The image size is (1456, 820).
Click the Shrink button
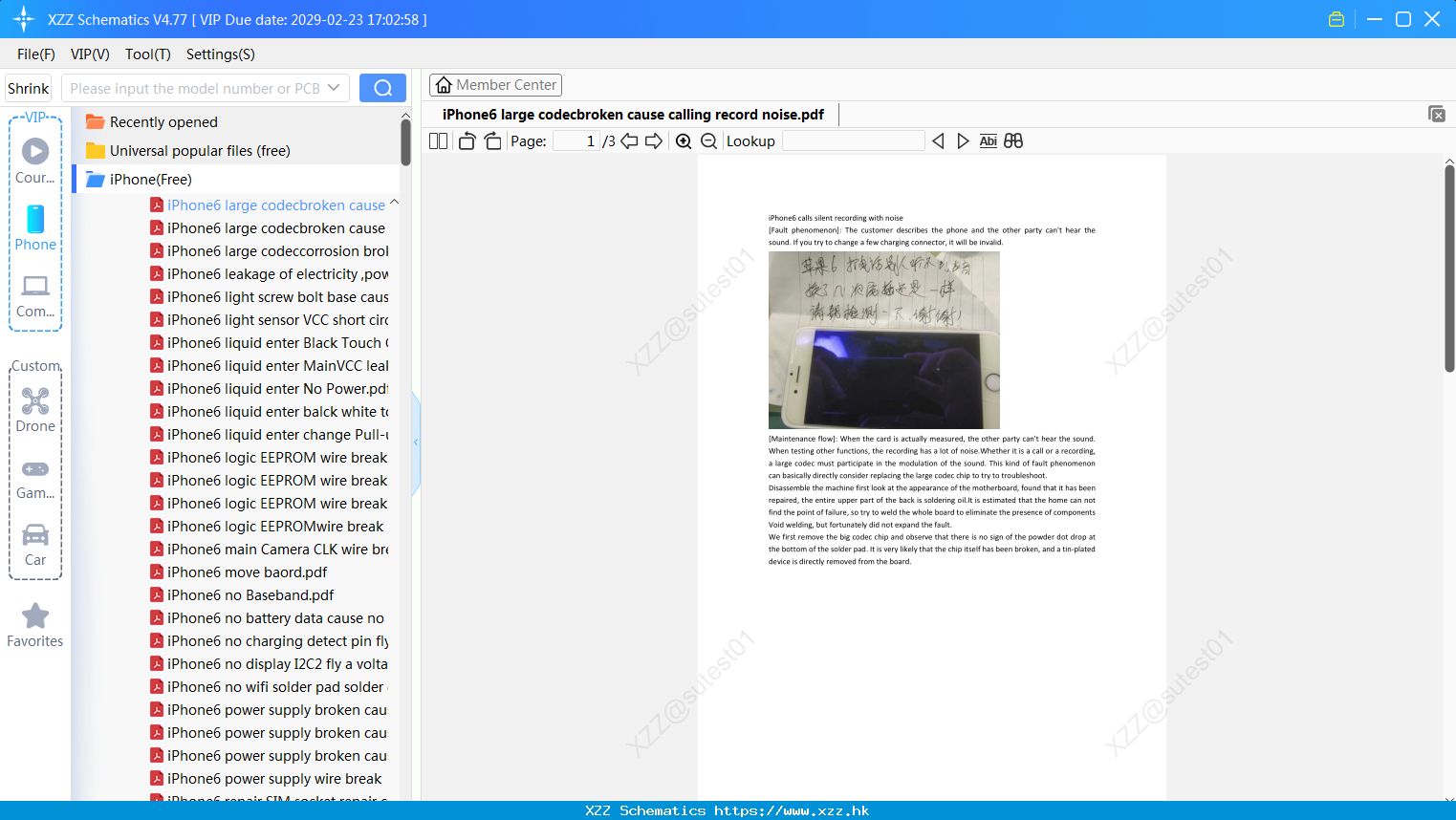click(29, 88)
